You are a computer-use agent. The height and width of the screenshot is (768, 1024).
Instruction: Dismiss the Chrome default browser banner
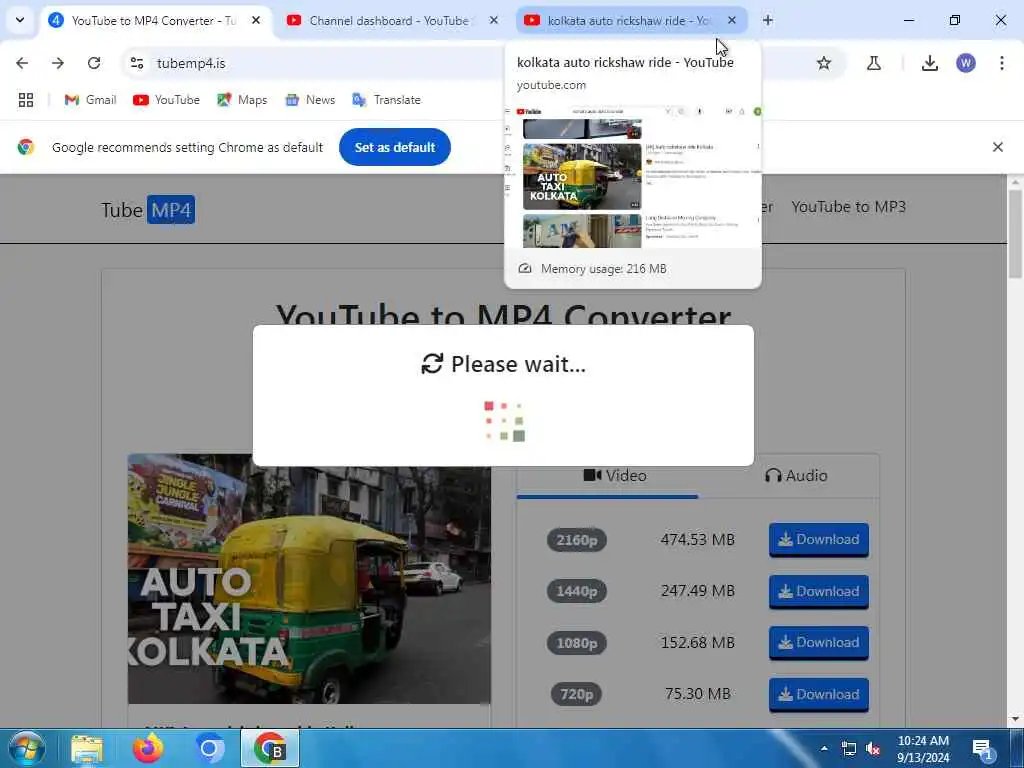pyautogui.click(x=998, y=147)
